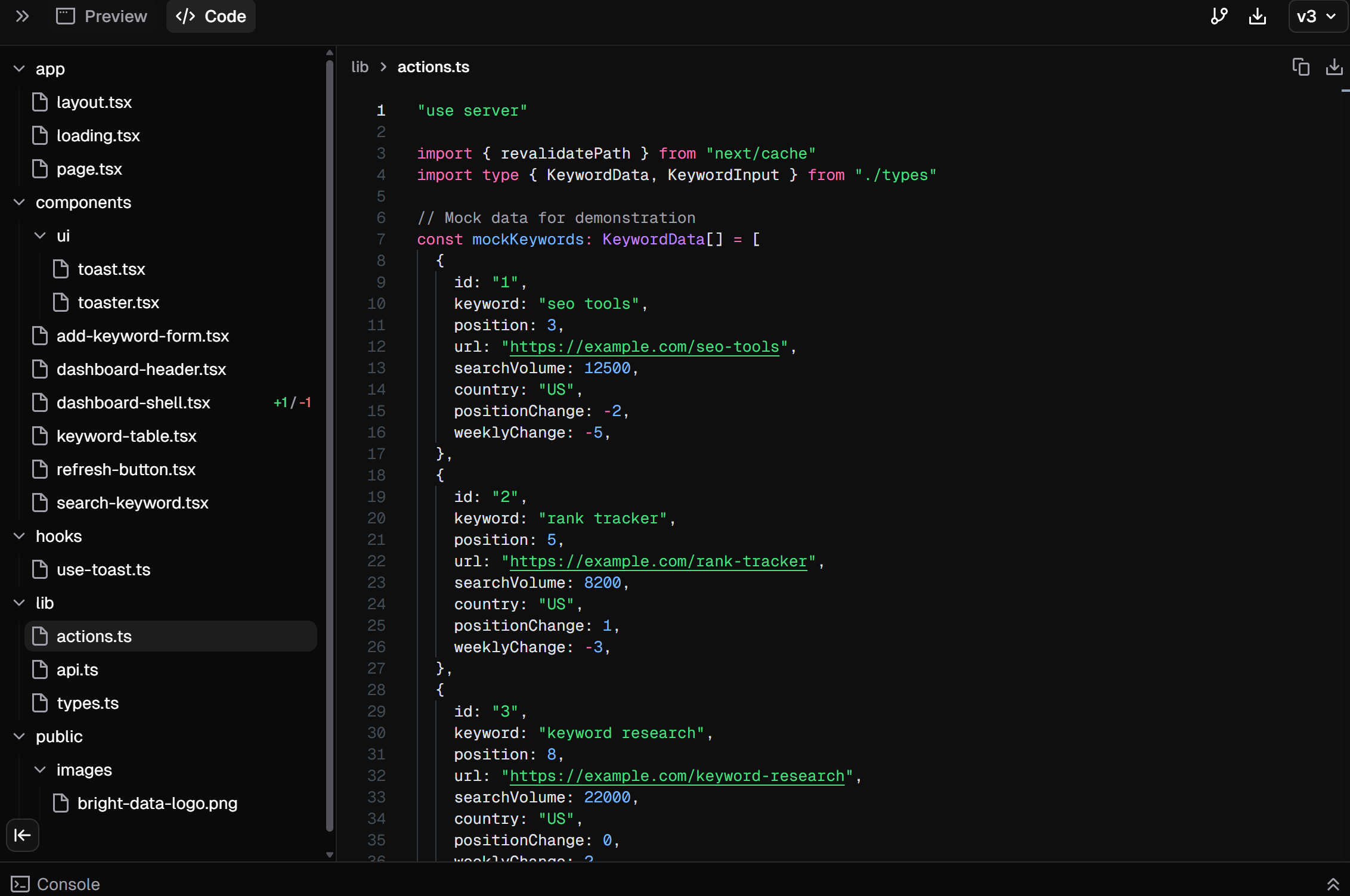Switch to the Code tab
The height and width of the screenshot is (896, 1350).
pos(211,16)
